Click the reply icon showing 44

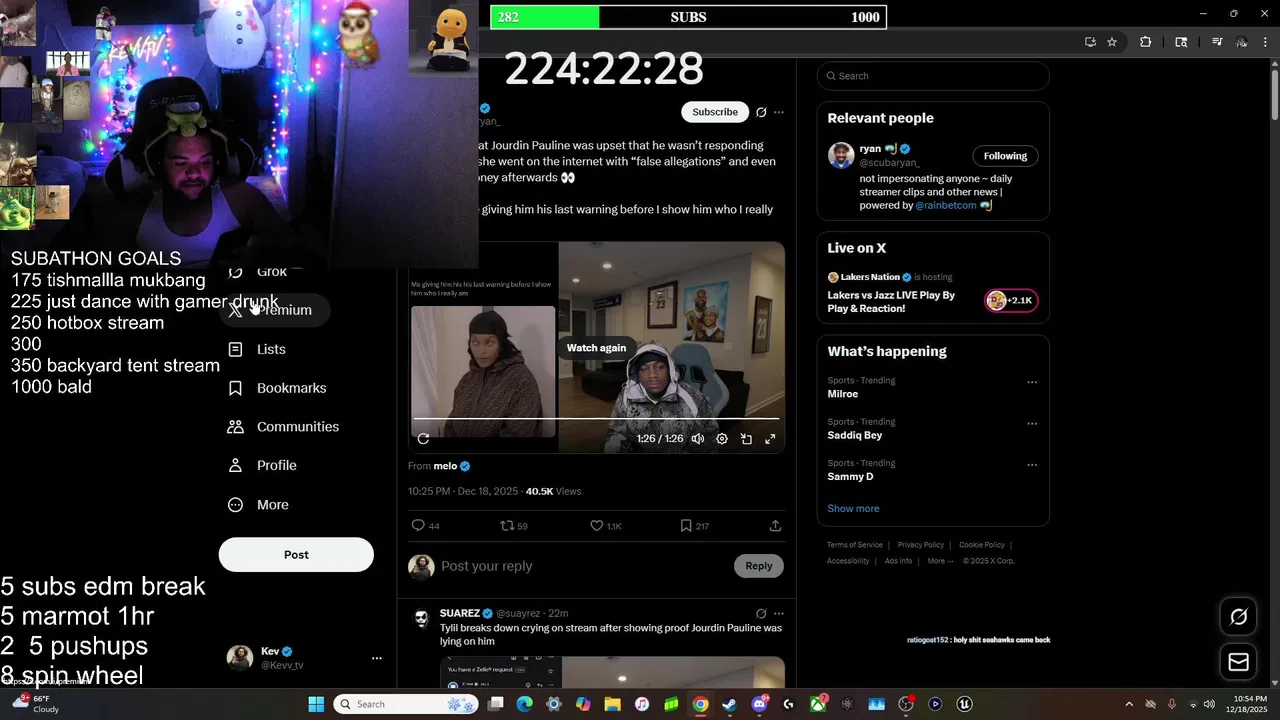point(425,525)
